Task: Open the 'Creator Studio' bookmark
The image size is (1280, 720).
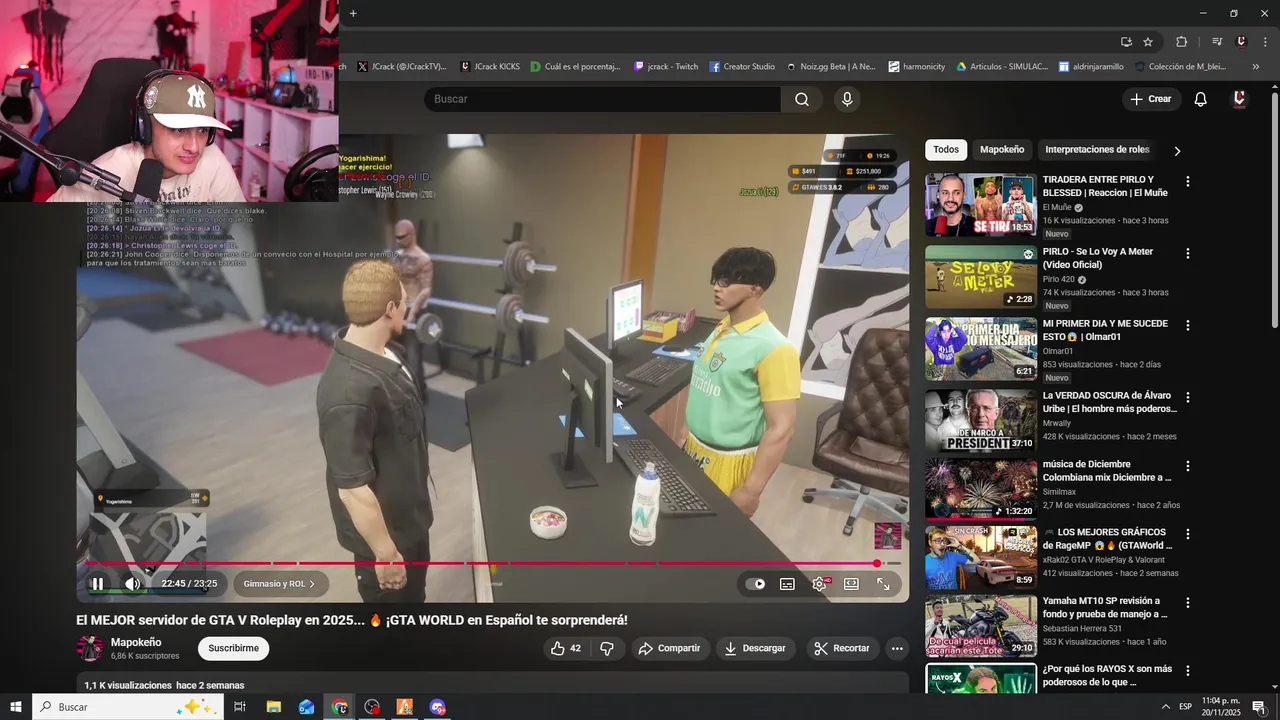Action: (x=742, y=67)
